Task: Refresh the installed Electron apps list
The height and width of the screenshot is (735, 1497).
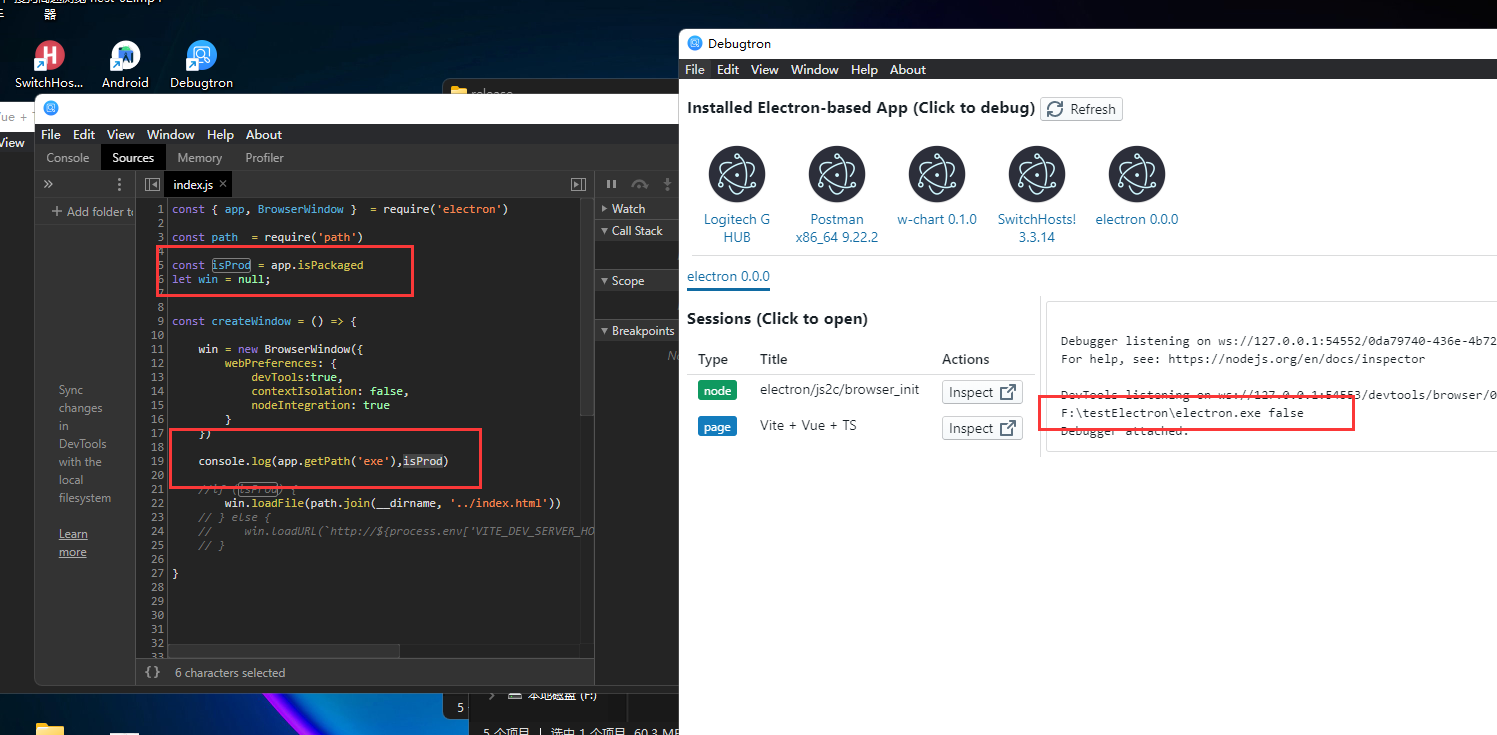Action: coord(1081,109)
